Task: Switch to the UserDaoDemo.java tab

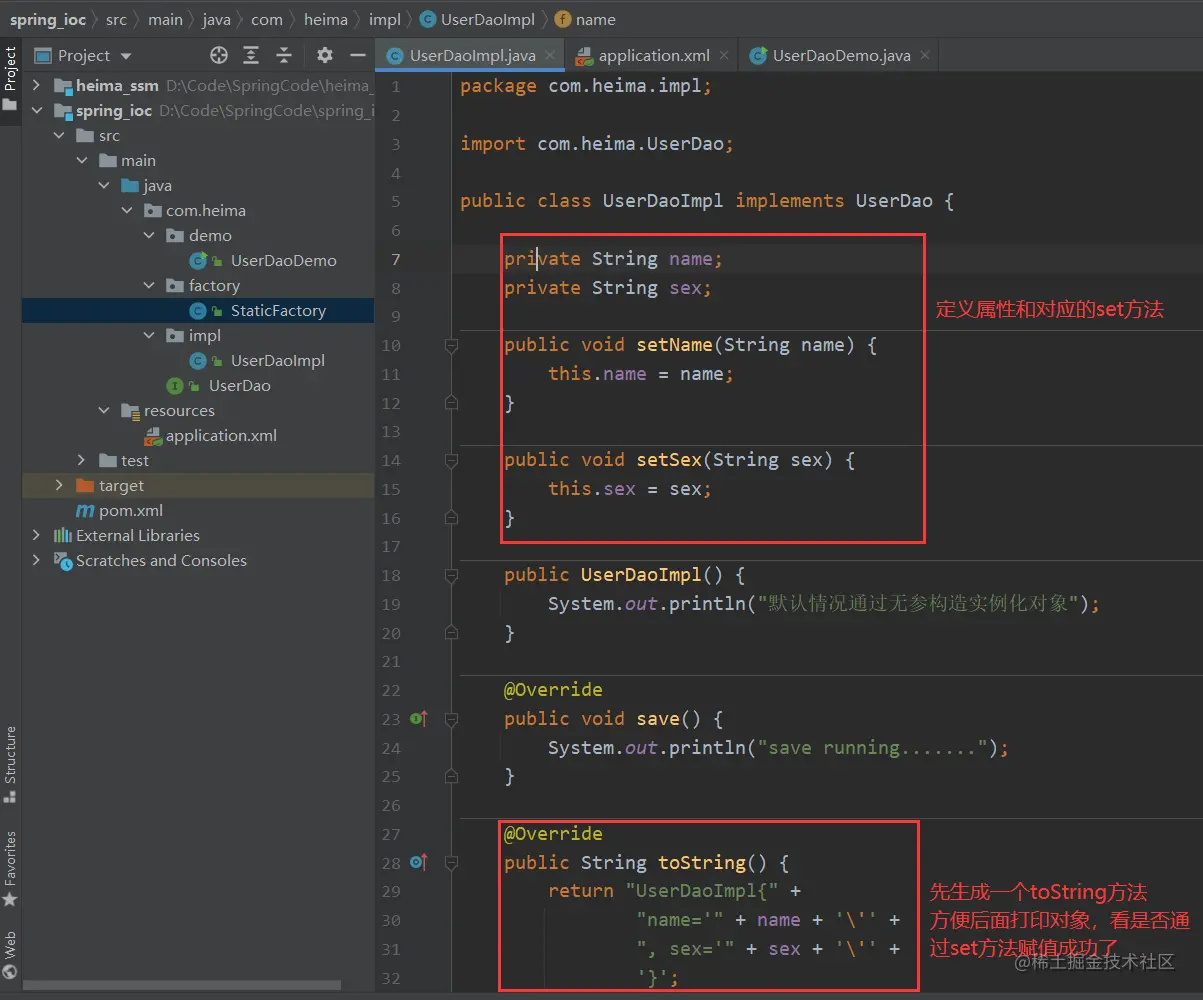Action: click(840, 56)
